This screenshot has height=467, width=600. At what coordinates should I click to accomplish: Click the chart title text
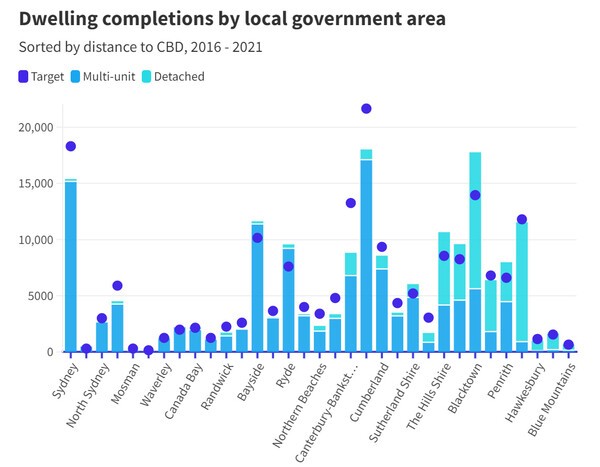pos(232,18)
